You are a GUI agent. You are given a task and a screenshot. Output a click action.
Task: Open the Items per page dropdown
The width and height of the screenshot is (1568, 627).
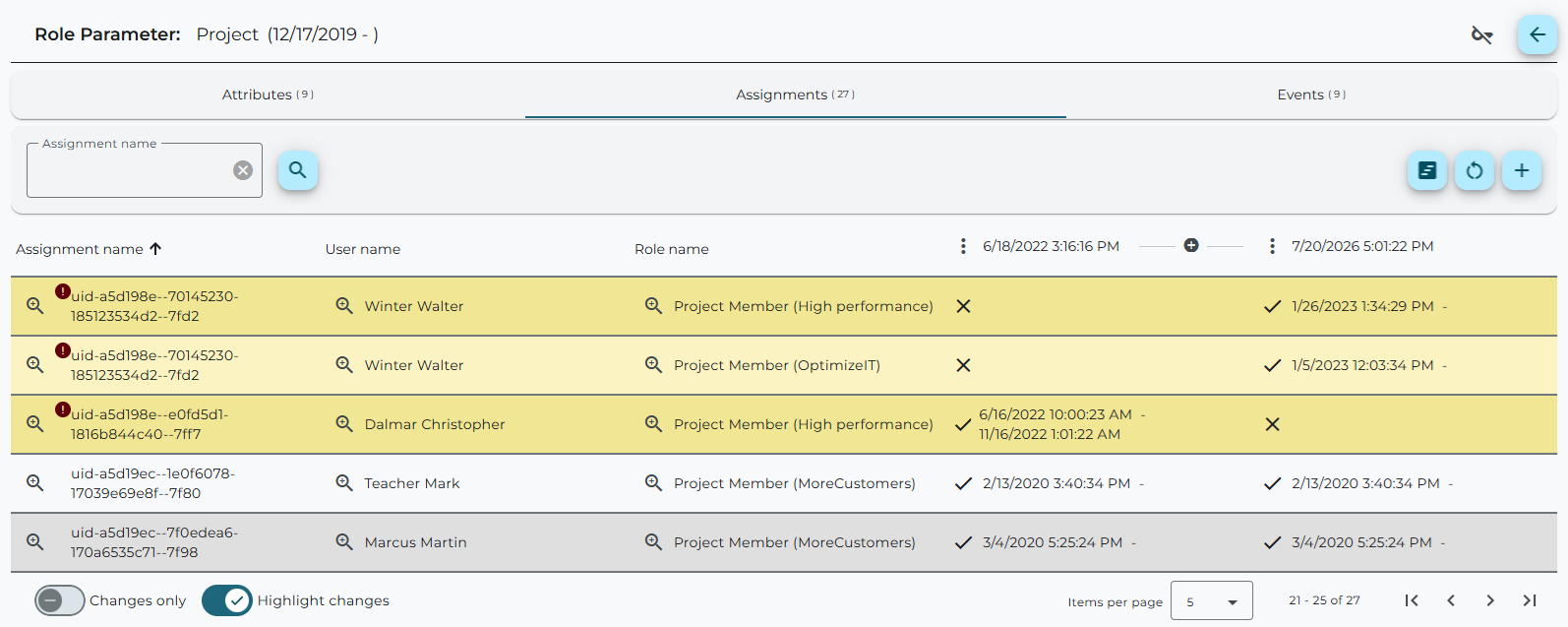tap(1212, 601)
